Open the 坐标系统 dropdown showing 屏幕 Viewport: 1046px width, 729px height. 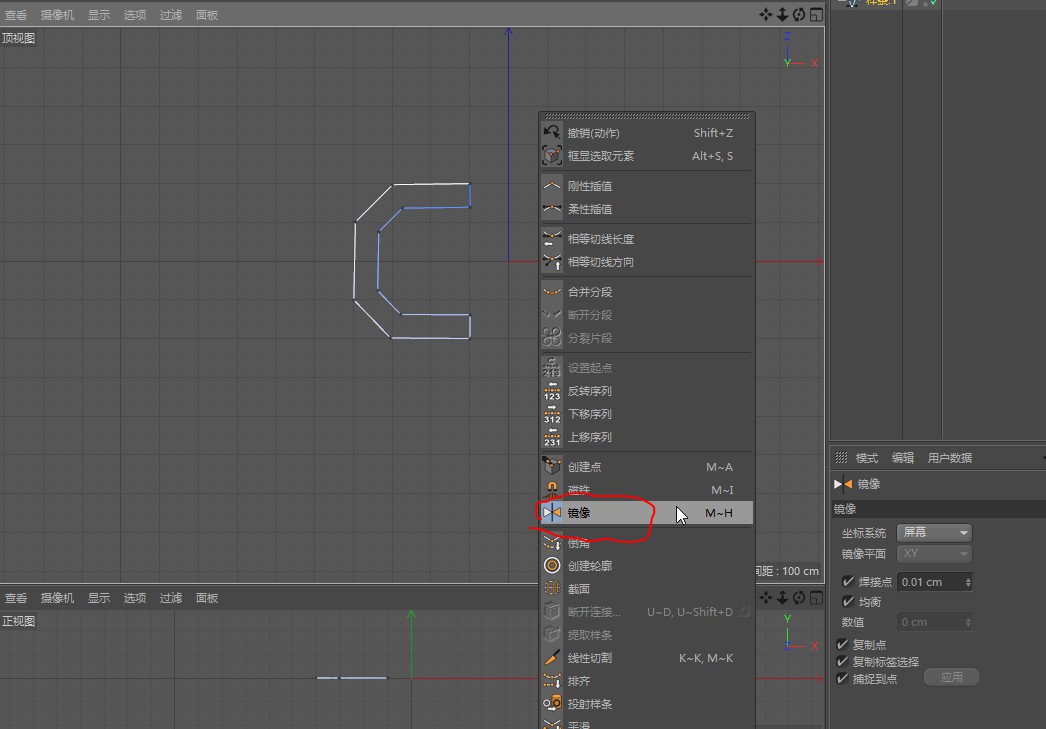click(x=934, y=533)
